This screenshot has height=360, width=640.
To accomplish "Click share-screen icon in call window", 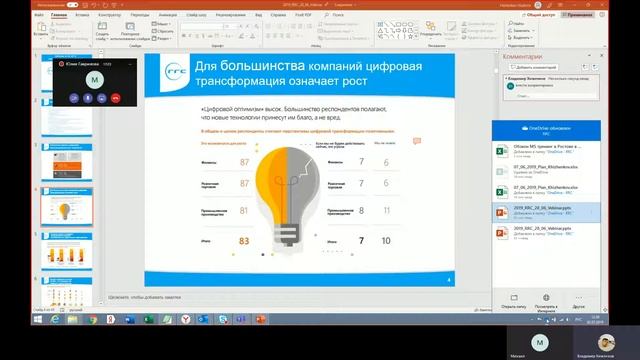I will point(102,98).
